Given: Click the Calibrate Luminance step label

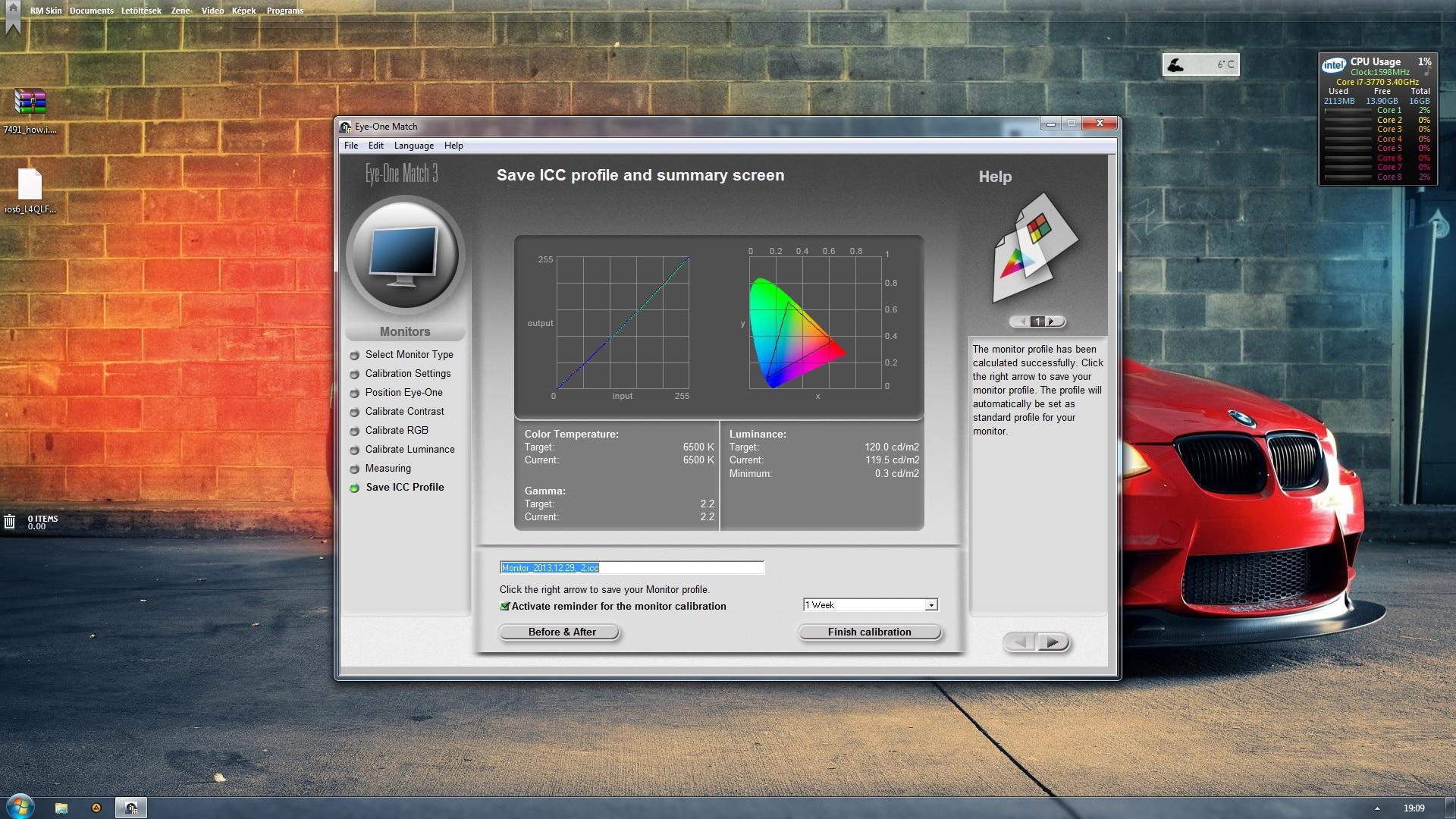Looking at the screenshot, I should pos(410,450).
